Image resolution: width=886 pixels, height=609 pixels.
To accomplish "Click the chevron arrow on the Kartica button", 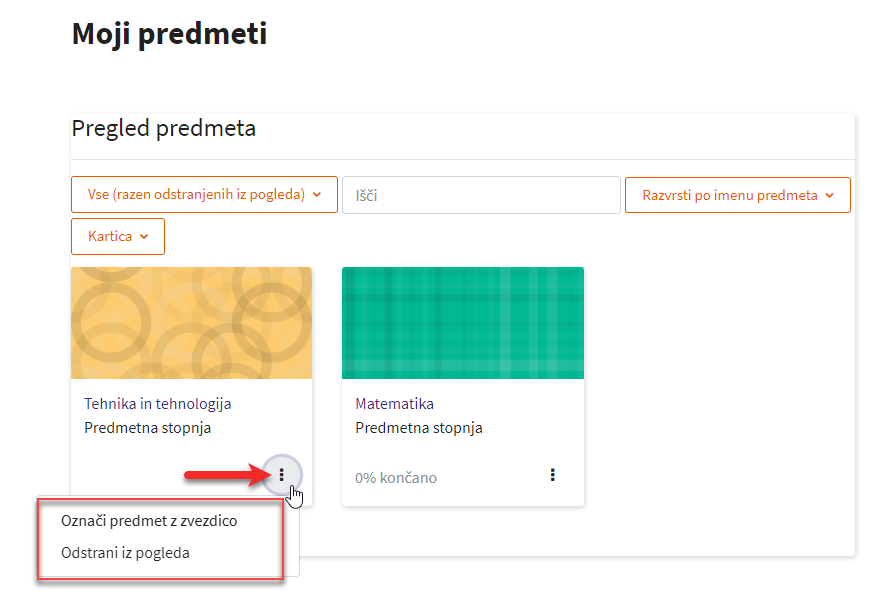I will click(144, 237).
